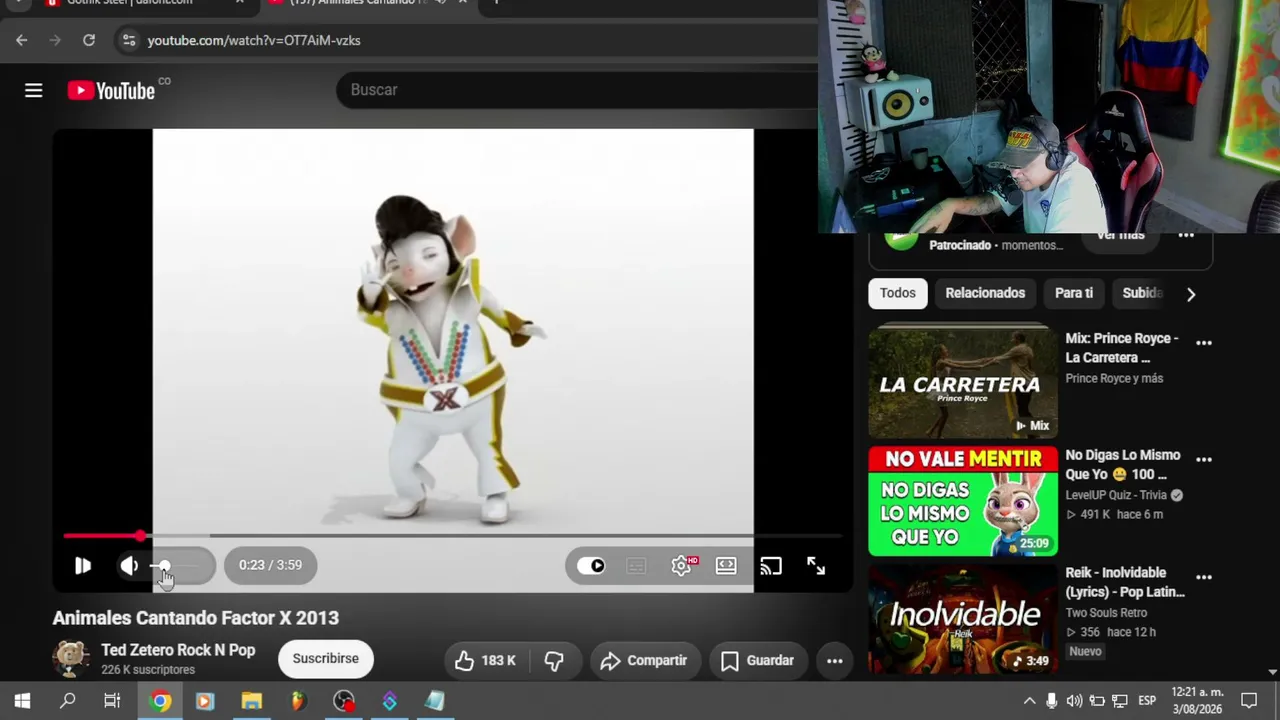Viewport: 1280px width, 720px height.
Task: Open options menu for Reik Inolvidable video
Action: [1204, 577]
